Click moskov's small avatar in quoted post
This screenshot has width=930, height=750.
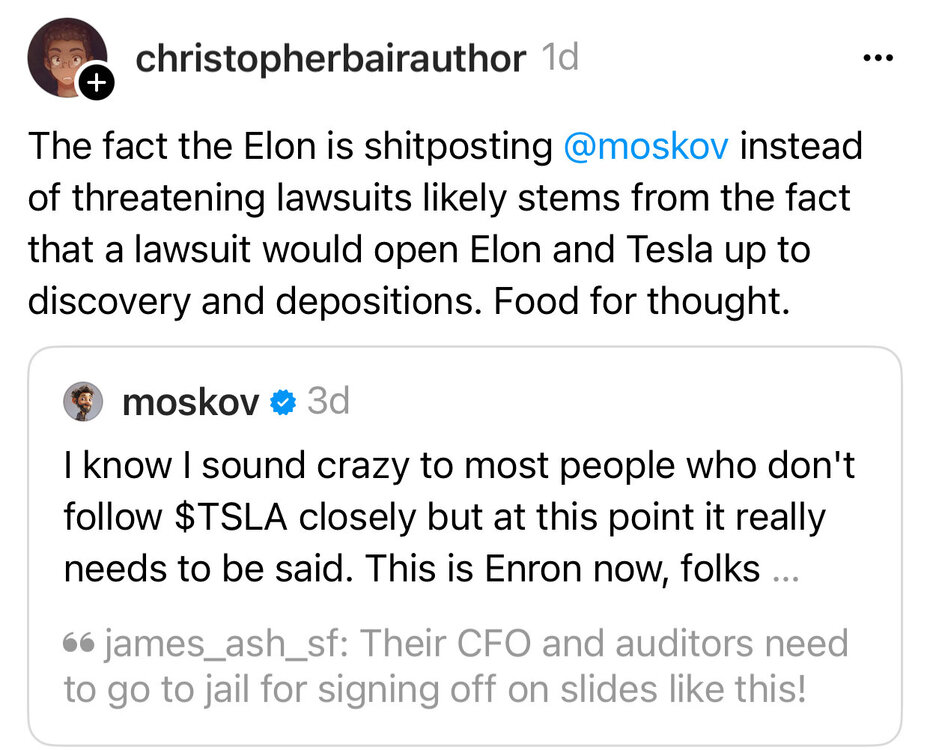click(84, 403)
